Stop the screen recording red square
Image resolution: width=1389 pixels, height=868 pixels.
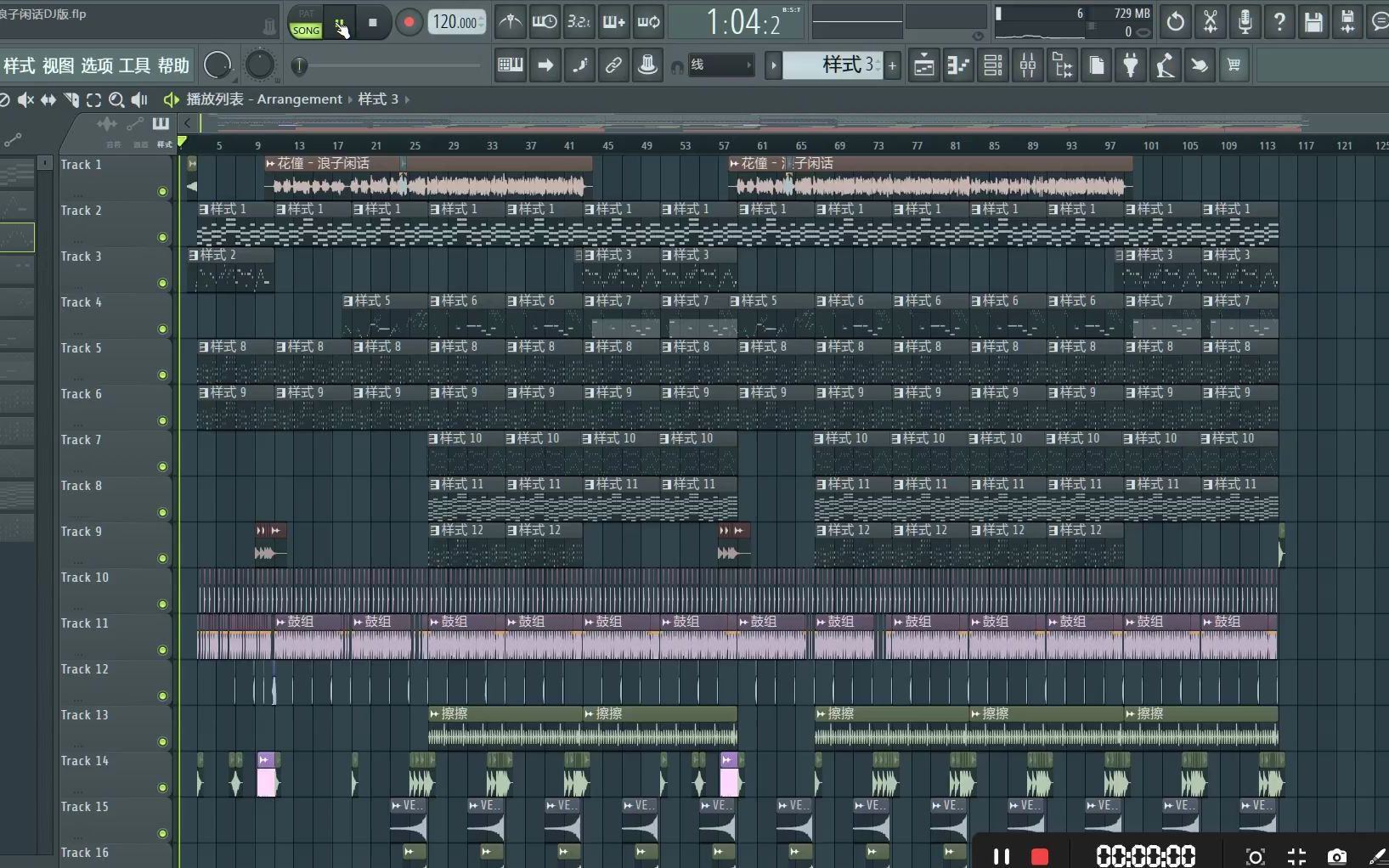[x=1040, y=856]
